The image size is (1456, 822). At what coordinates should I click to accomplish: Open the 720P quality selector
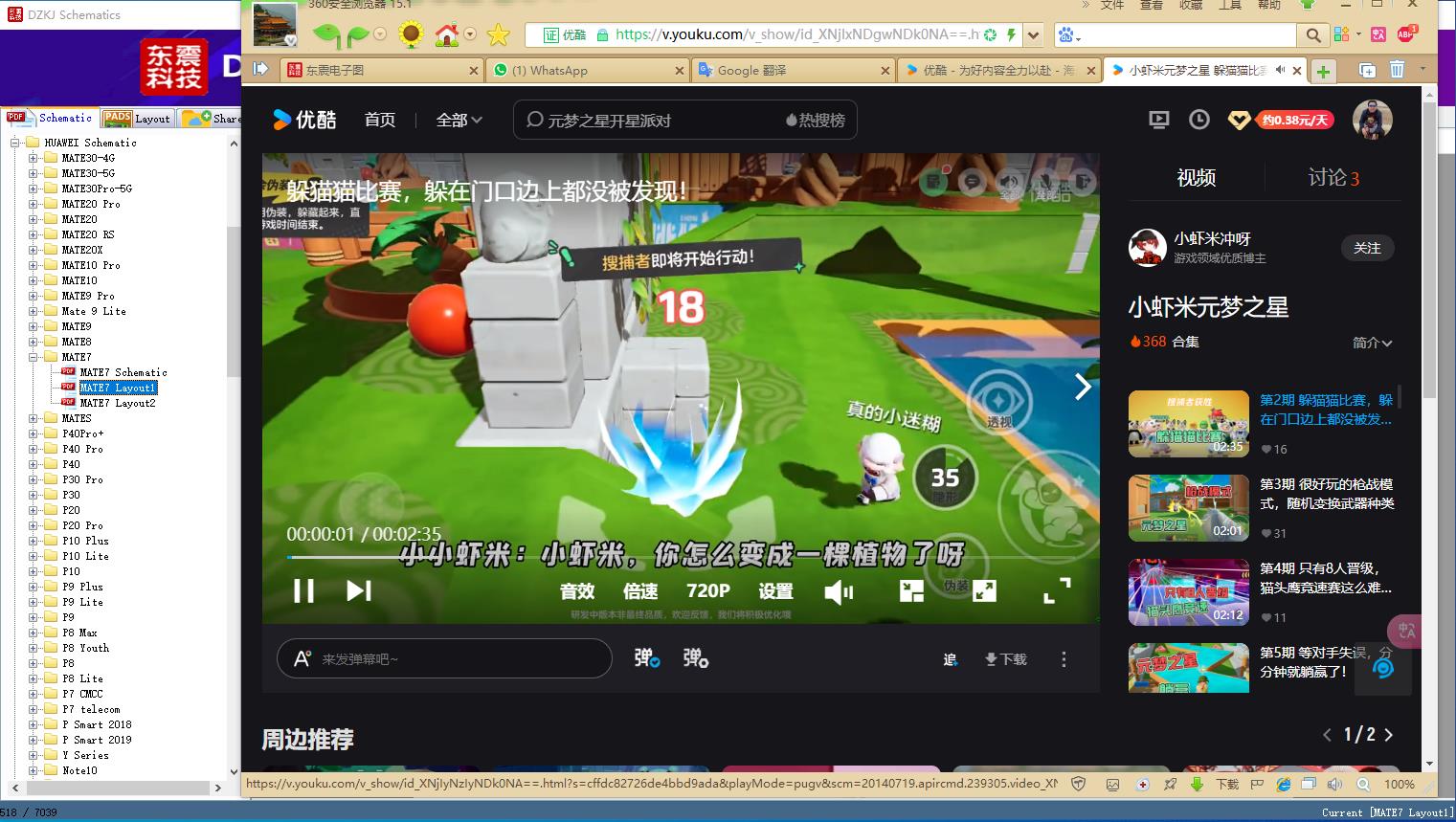tap(708, 591)
